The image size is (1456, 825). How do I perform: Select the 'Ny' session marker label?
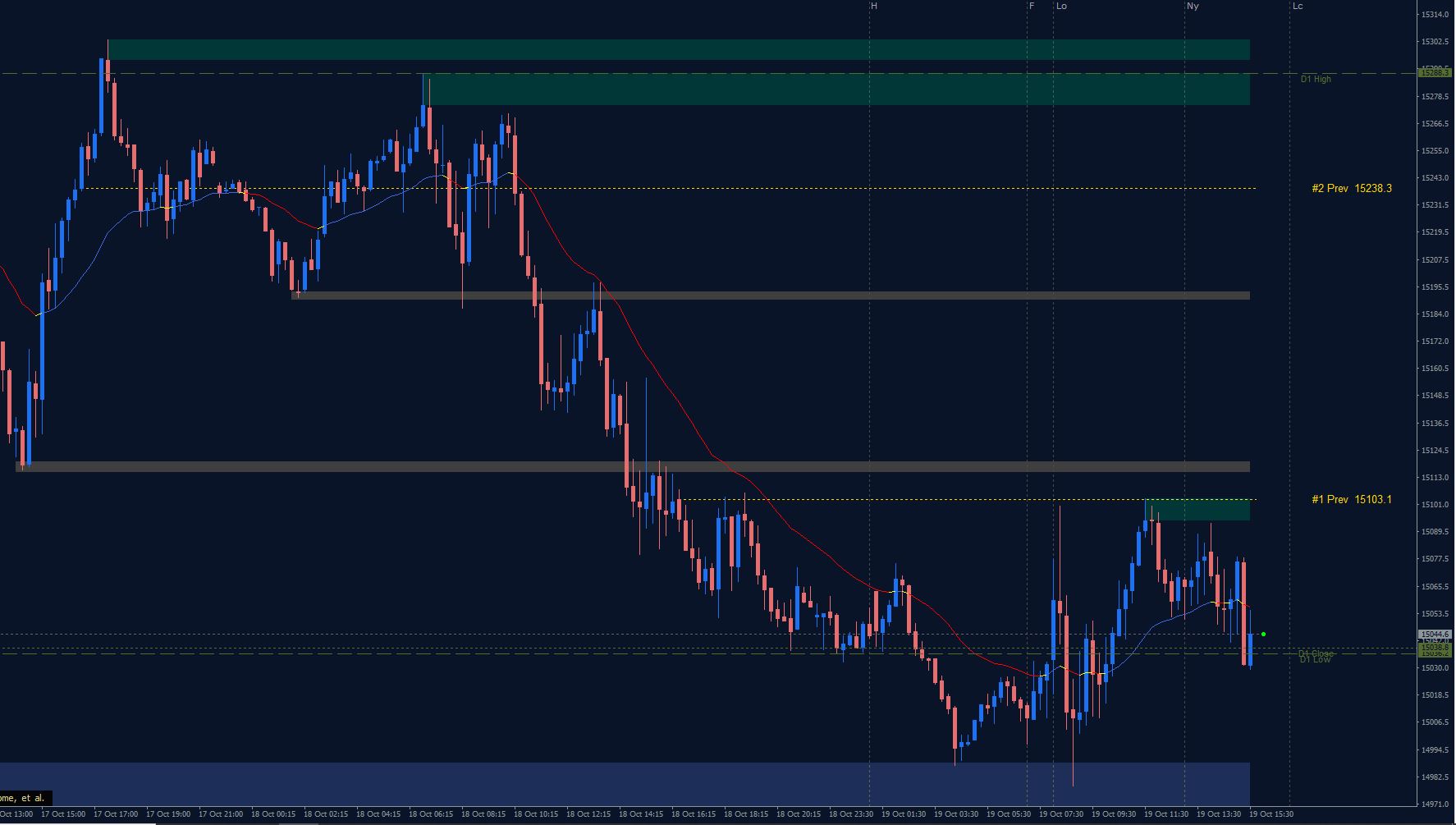pyautogui.click(x=1193, y=6)
